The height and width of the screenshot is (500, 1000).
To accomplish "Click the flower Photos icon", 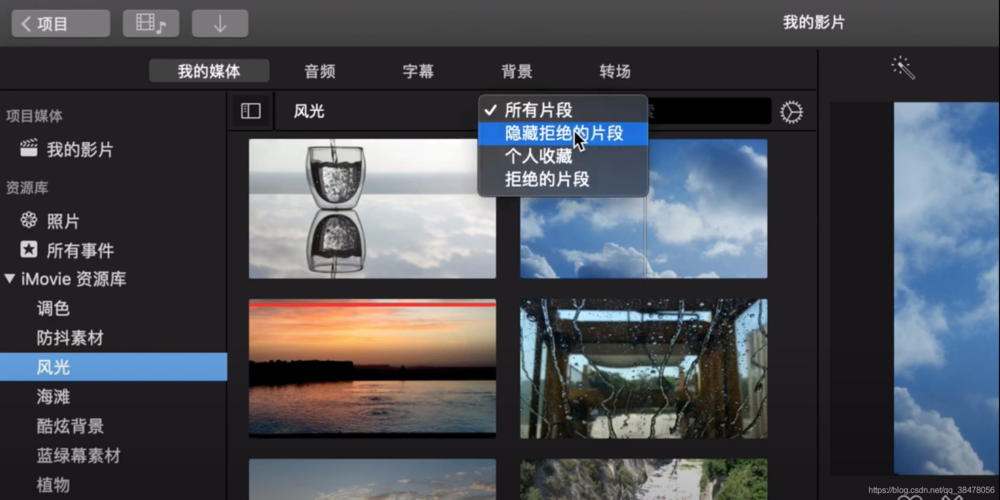I will tap(29, 221).
